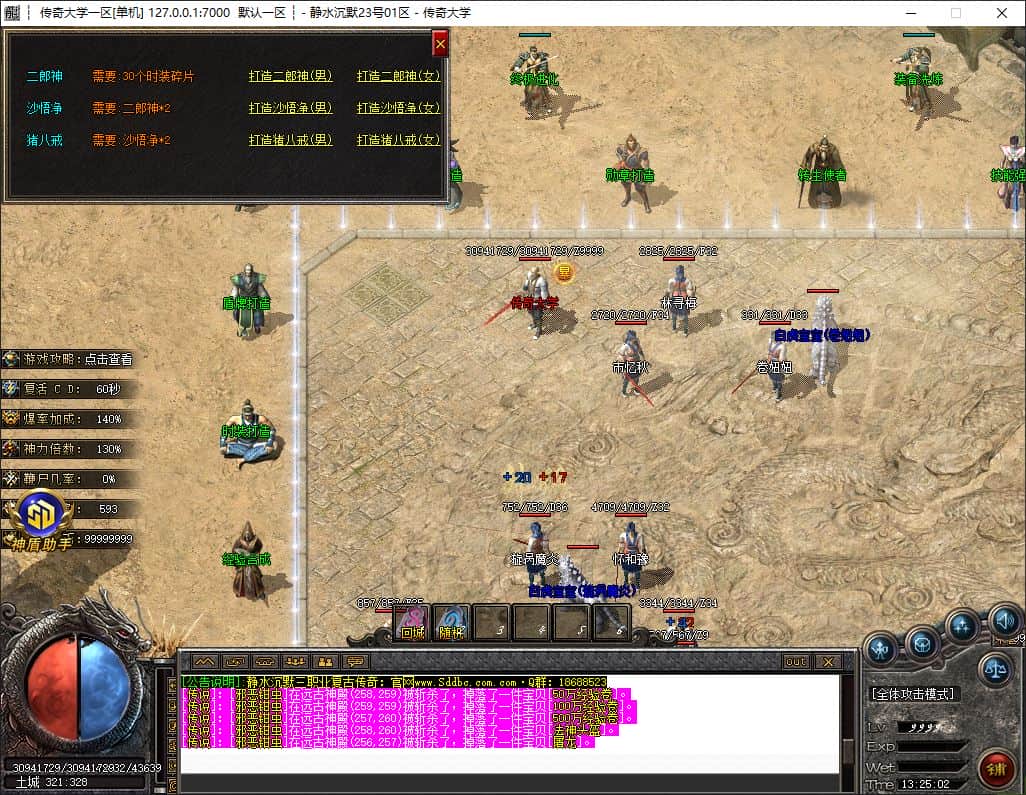The height and width of the screenshot is (795, 1026).
Task: Click the red round shop button
Action: 997,769
